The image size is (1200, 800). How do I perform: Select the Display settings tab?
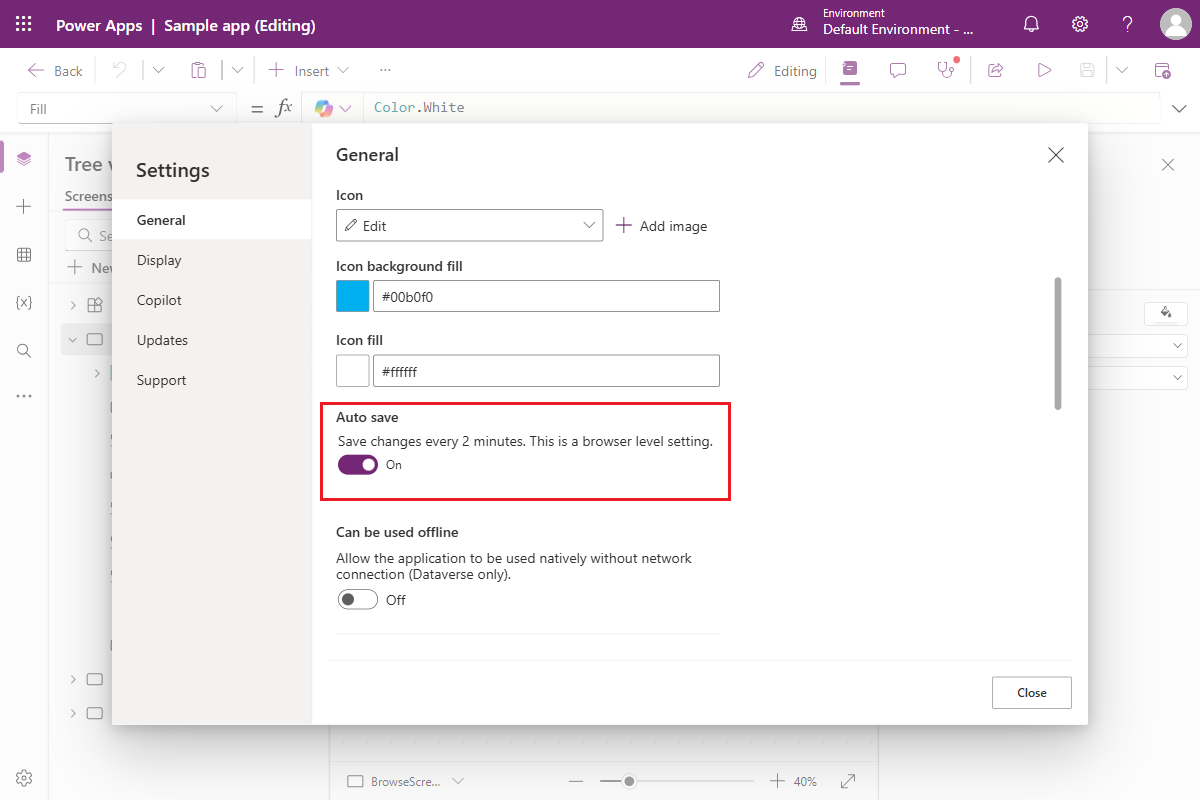click(212, 260)
